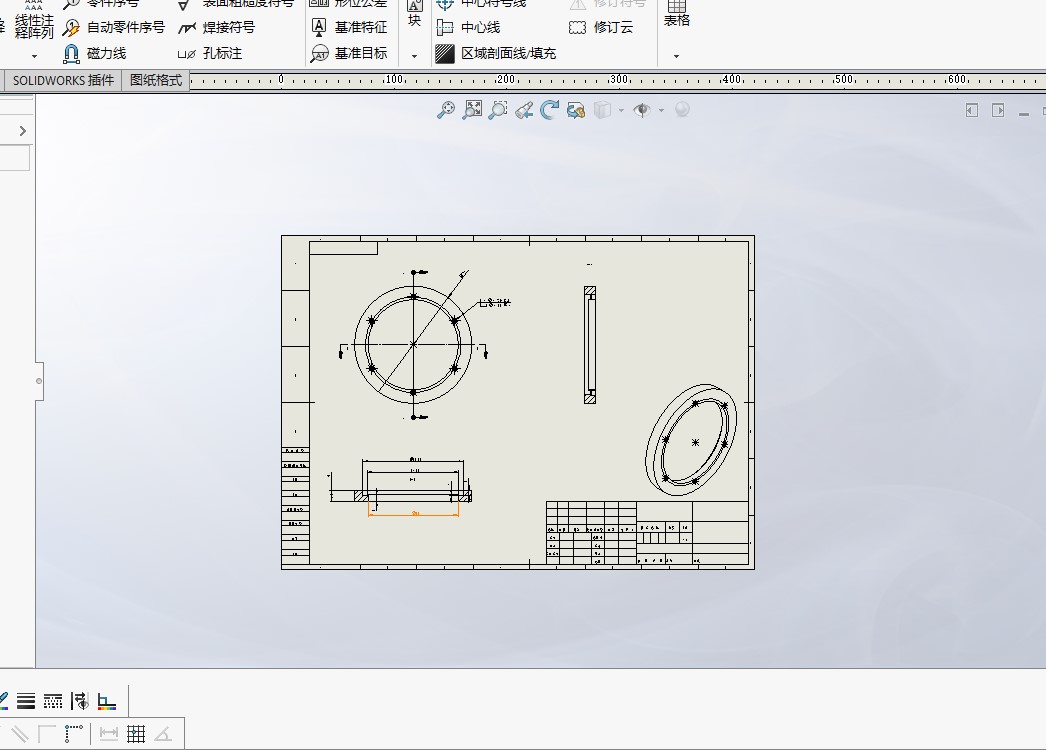Expand the left panel with chevron arrow
Image resolution: width=1046 pixels, height=750 pixels.
(23, 131)
